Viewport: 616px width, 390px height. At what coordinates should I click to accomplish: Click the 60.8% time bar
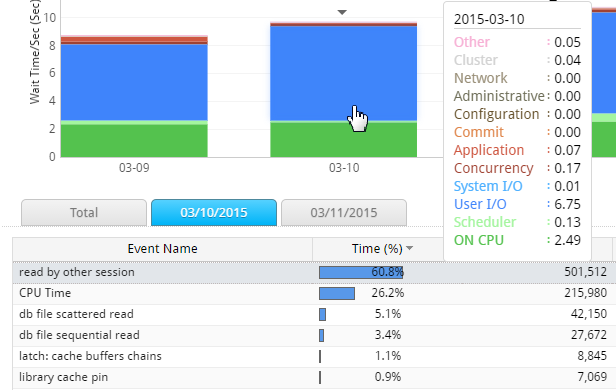pyautogui.click(x=361, y=272)
